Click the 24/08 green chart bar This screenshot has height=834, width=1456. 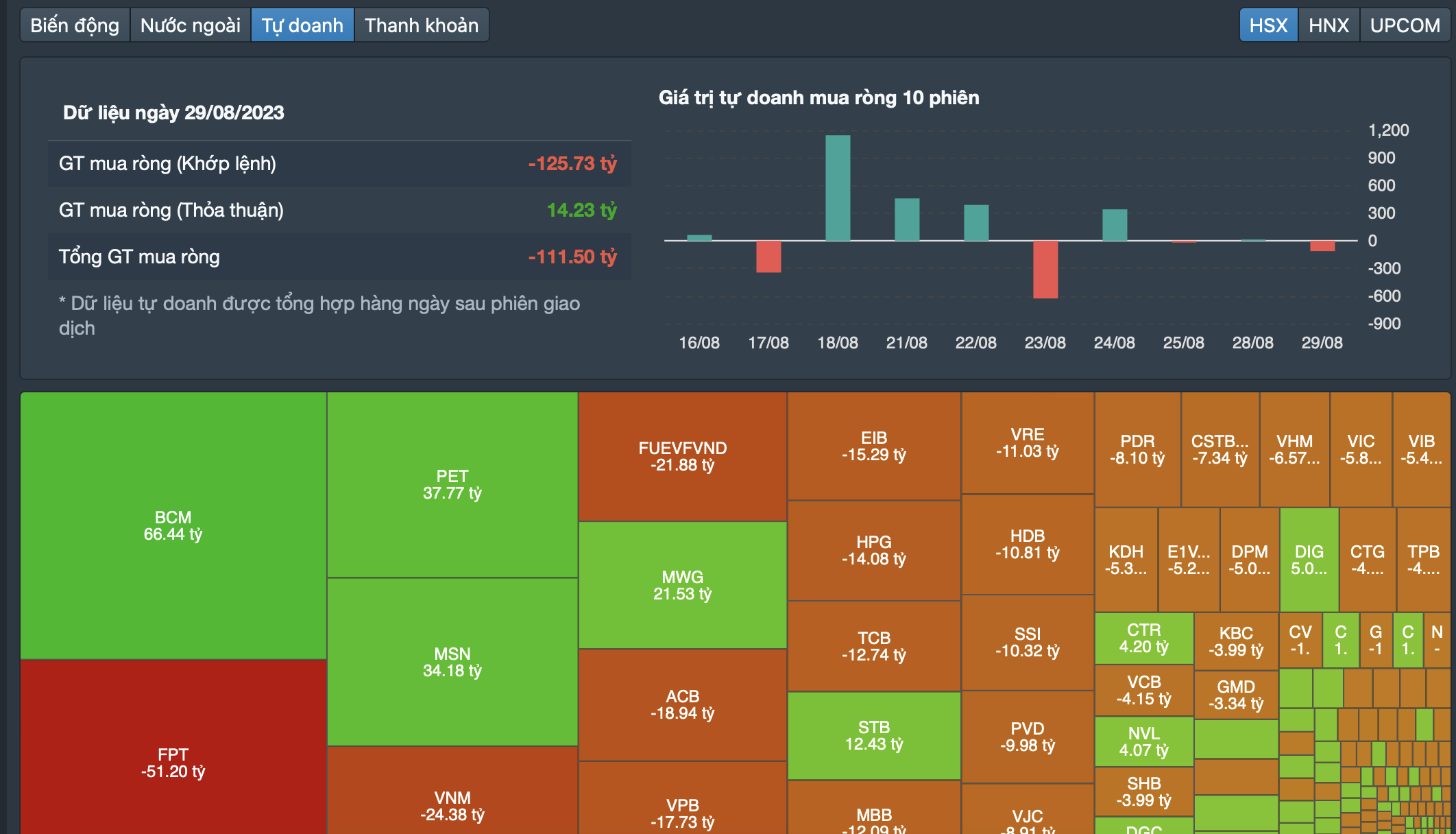coord(1115,225)
